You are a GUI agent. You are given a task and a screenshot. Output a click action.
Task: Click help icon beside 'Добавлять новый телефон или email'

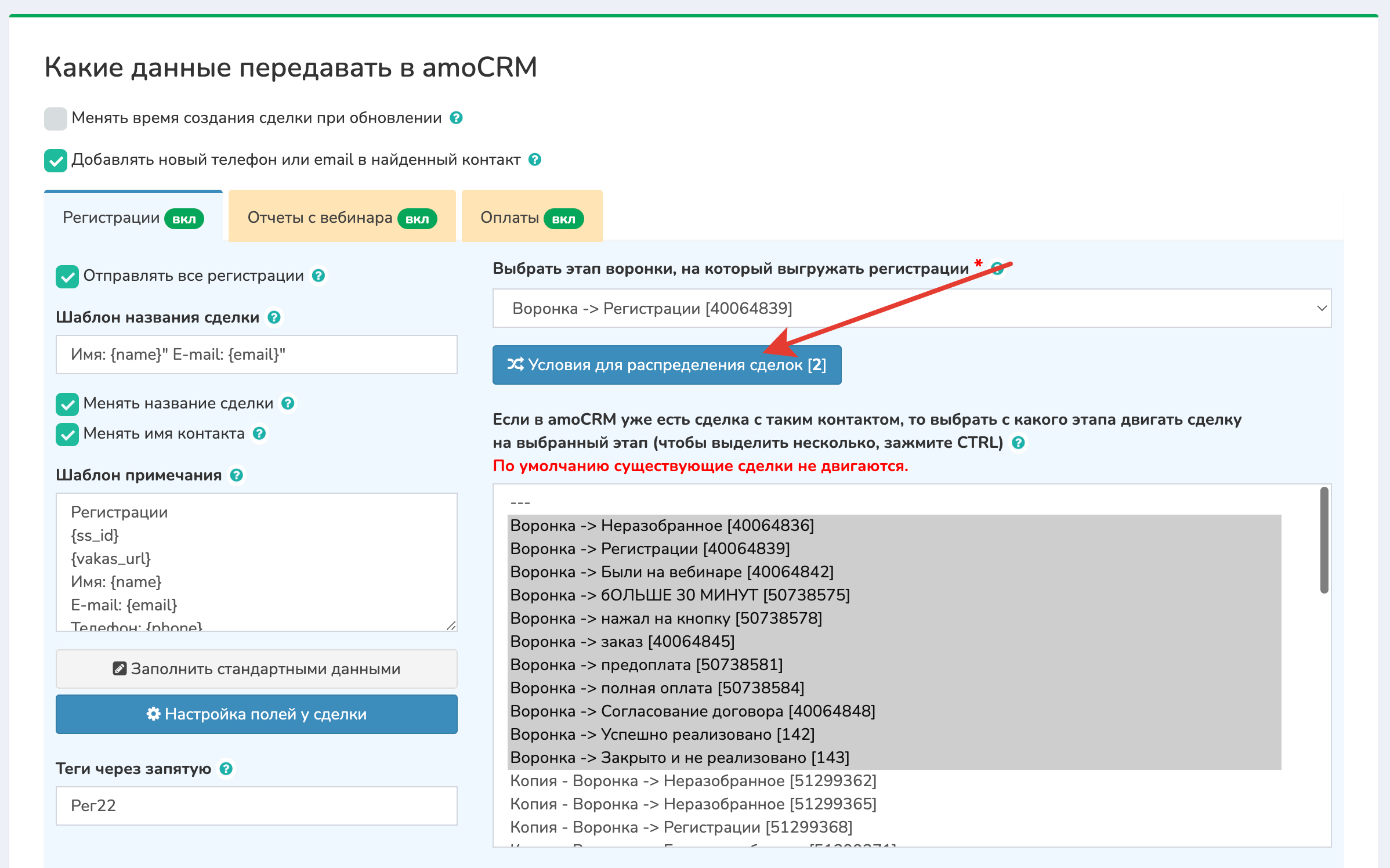point(535,160)
